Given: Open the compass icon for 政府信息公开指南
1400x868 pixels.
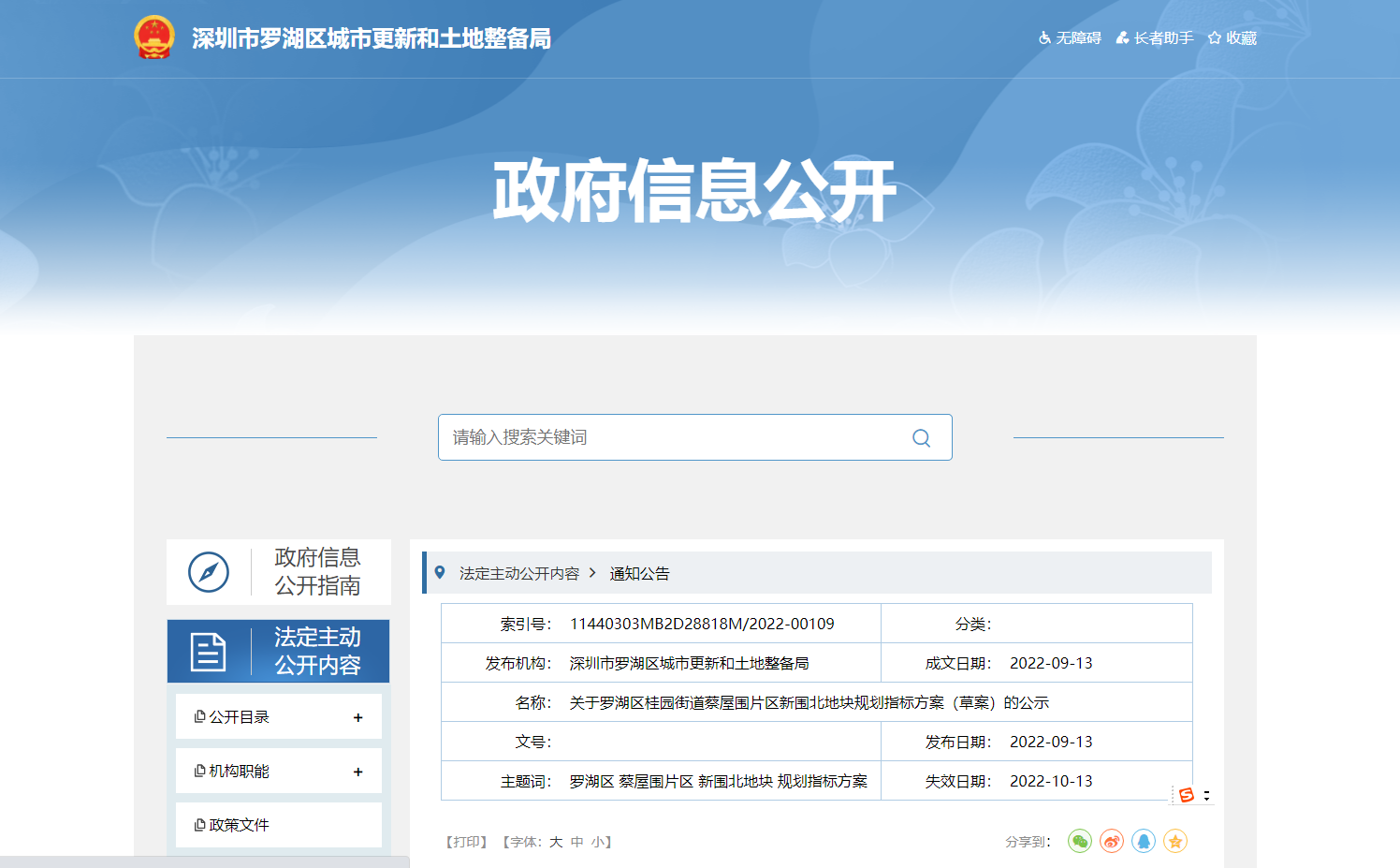Looking at the screenshot, I should [209, 572].
